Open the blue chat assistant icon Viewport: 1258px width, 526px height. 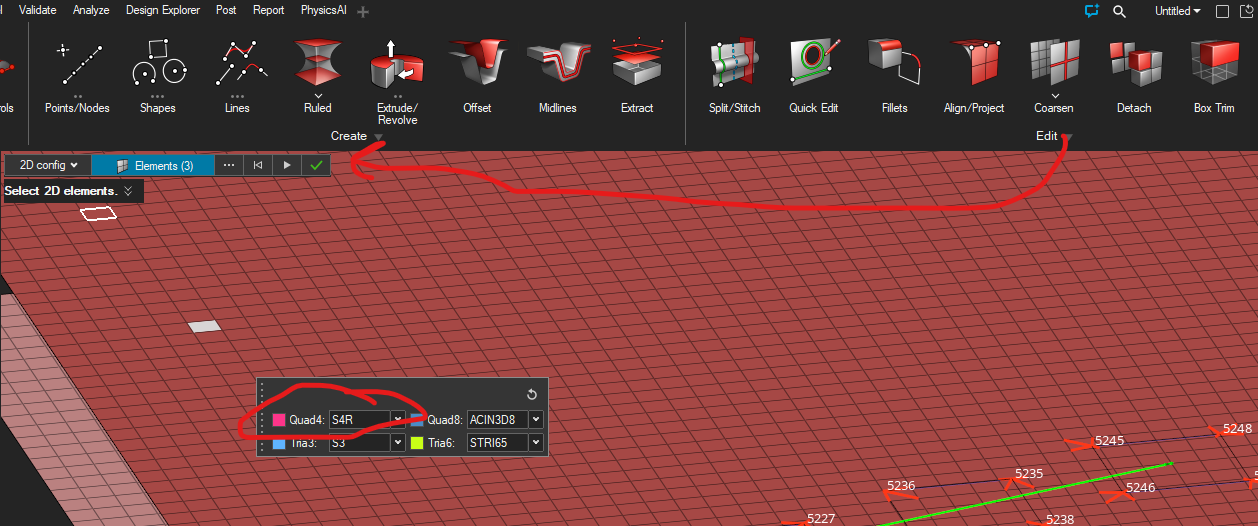point(1092,11)
